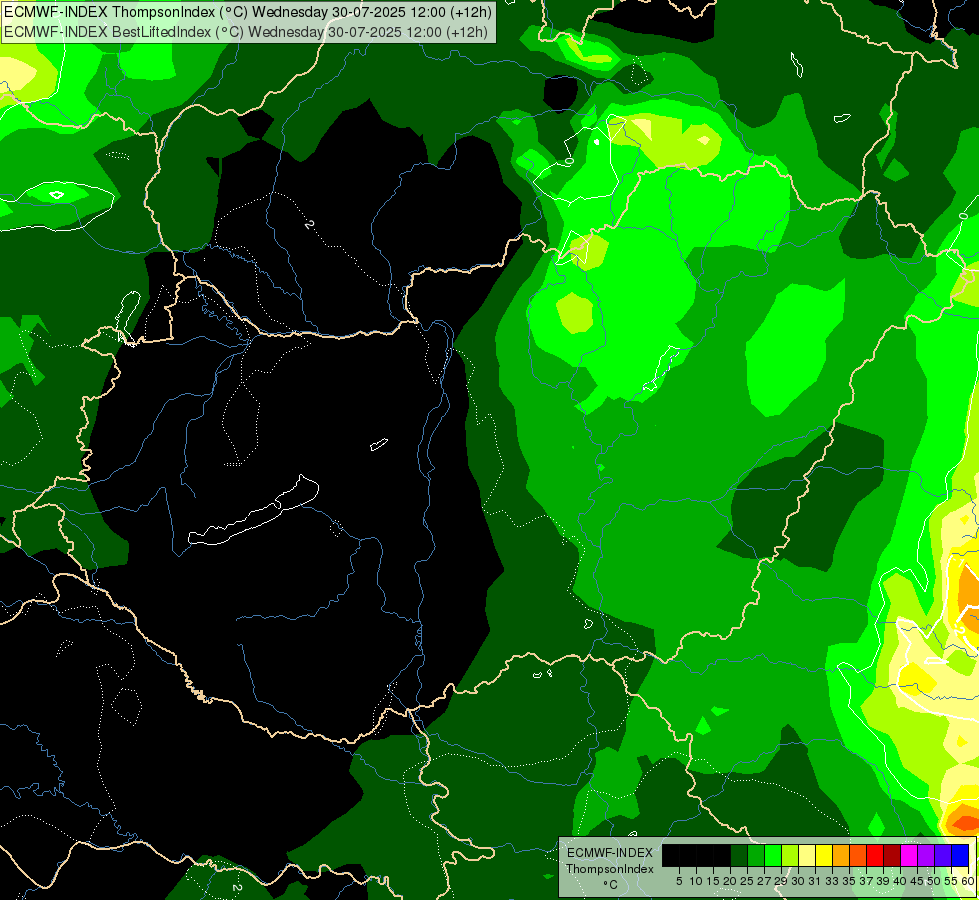Click the purple 45-50 legend swatch

(x=926, y=855)
